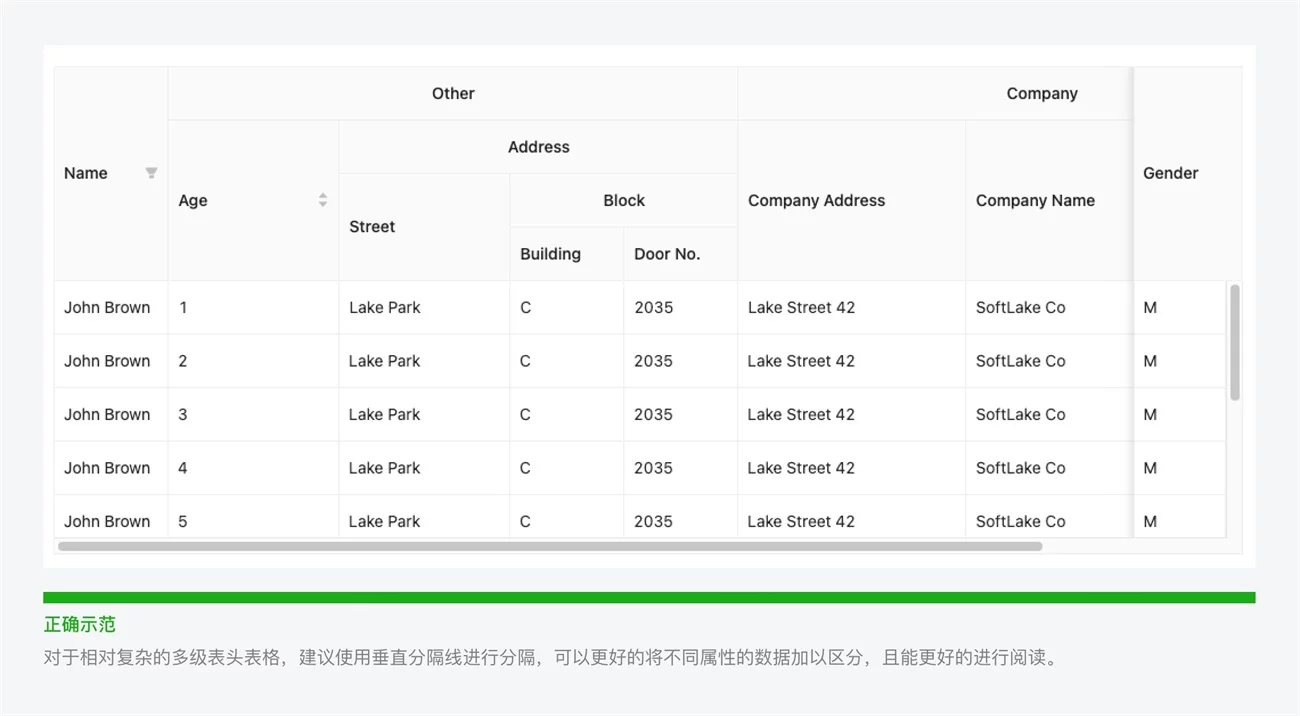Click the Gender M cell in the Age 1 row

coord(1150,308)
